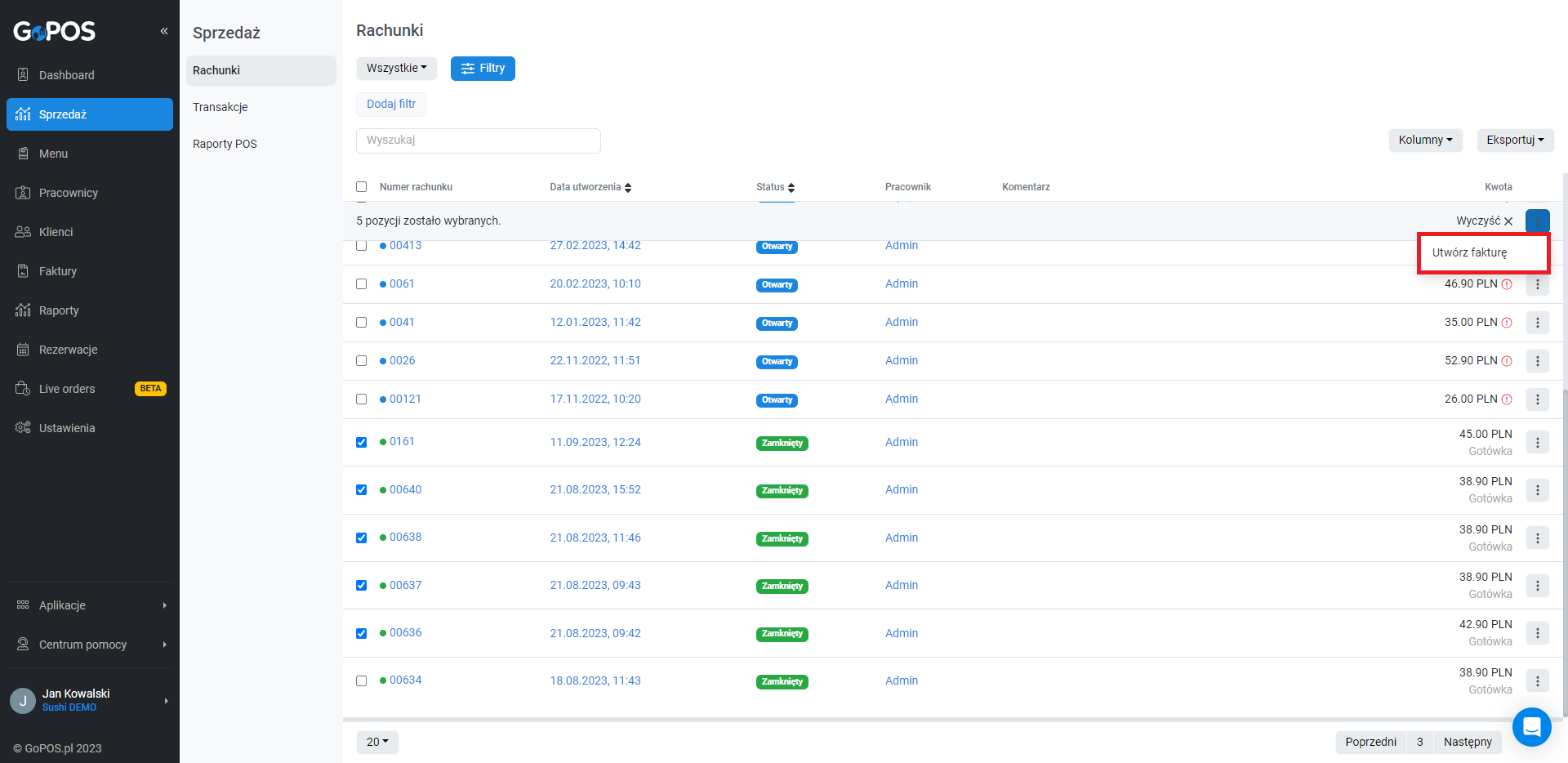This screenshot has width=1568, height=763.
Task: Open receipt number 00640 link
Action: tap(406, 489)
